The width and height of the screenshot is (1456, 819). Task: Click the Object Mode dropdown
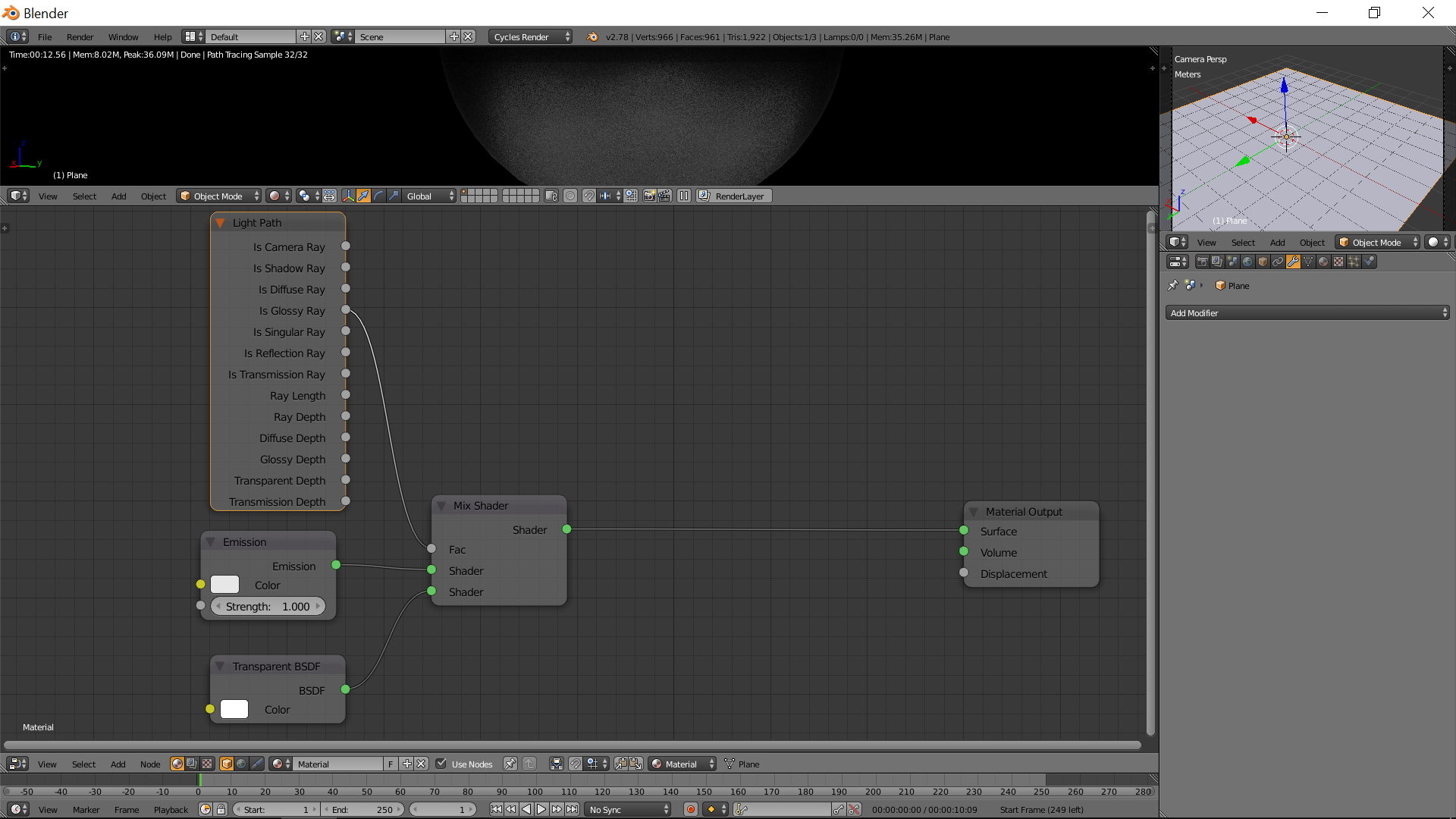(x=216, y=195)
